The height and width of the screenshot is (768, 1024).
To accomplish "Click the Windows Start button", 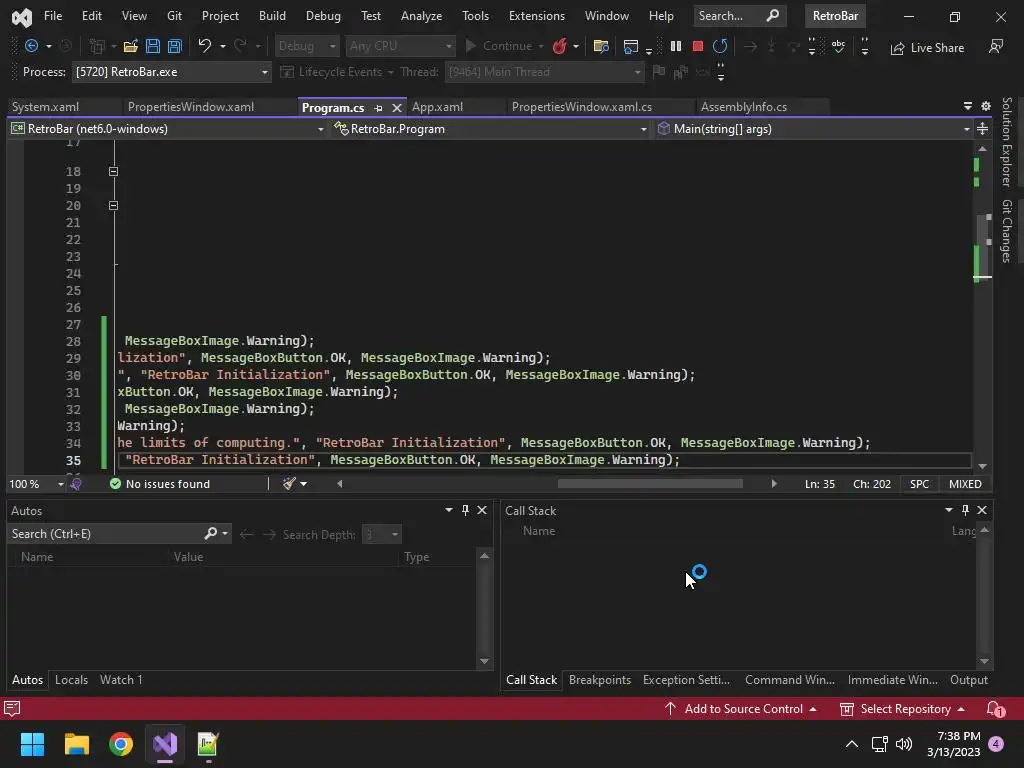I will 32,744.
